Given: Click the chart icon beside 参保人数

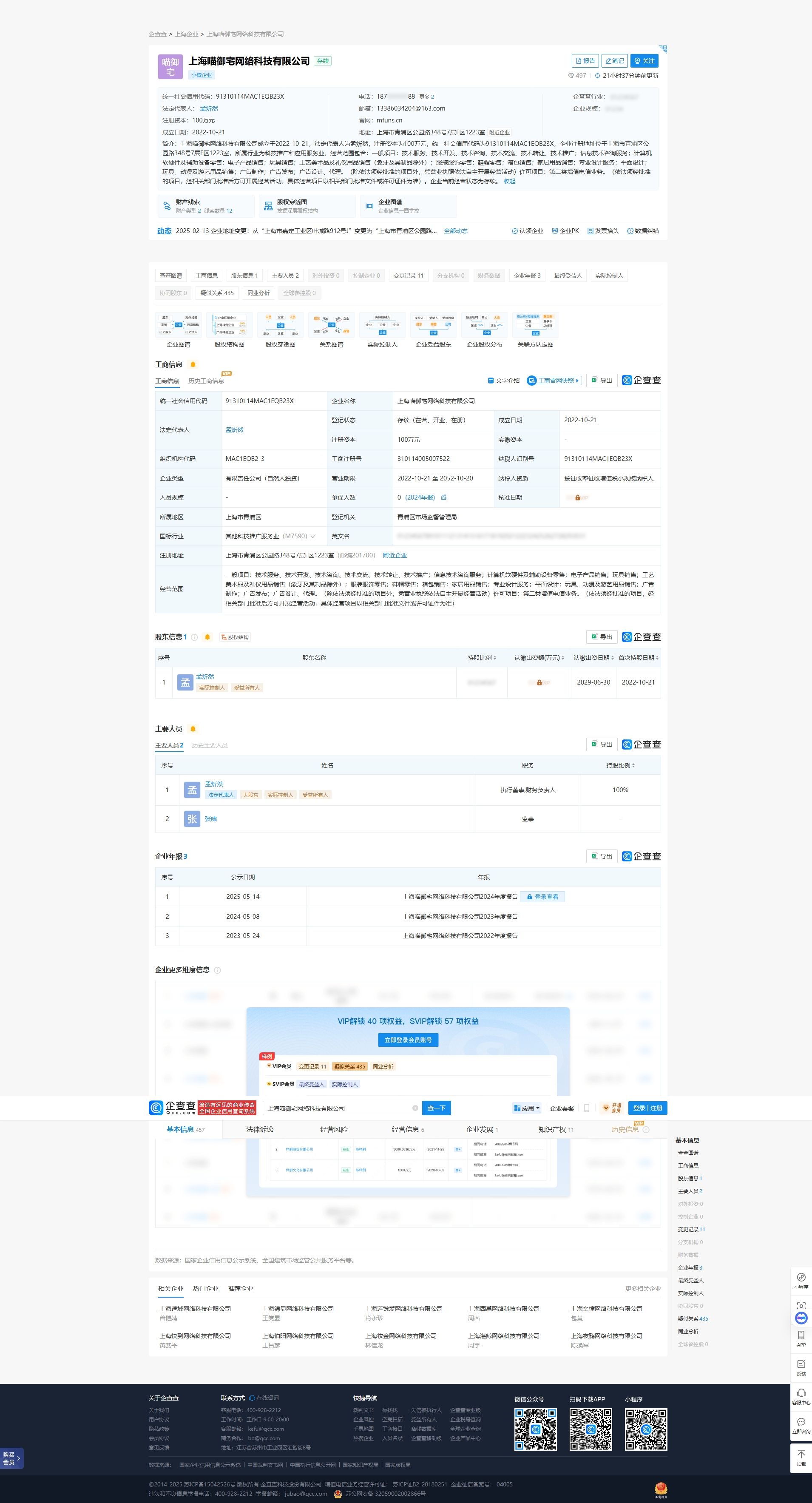Looking at the screenshot, I should pyautogui.click(x=443, y=498).
